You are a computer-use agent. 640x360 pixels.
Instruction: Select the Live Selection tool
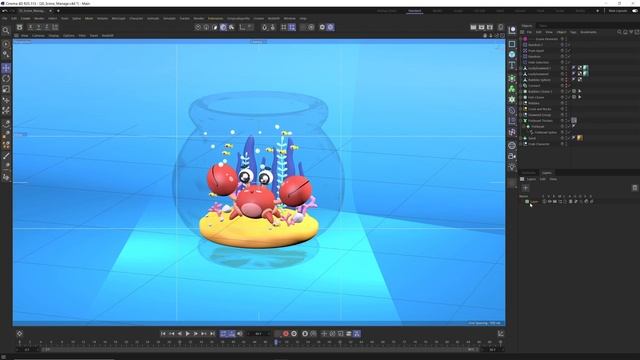[x=6, y=44]
